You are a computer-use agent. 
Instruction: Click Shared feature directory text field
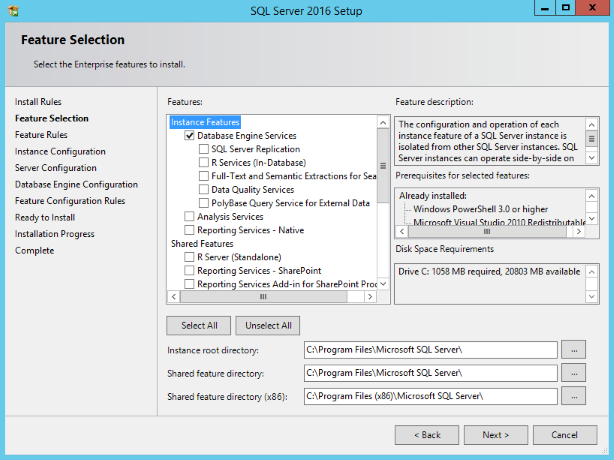[x=431, y=373]
